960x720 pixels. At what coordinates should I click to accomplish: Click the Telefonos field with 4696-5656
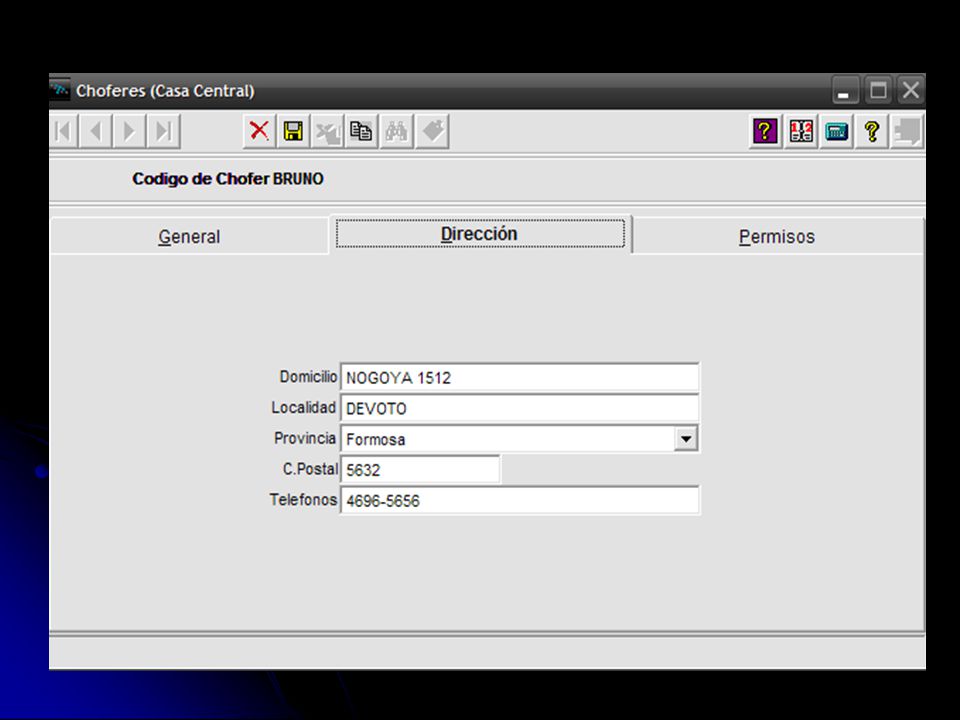(519, 500)
